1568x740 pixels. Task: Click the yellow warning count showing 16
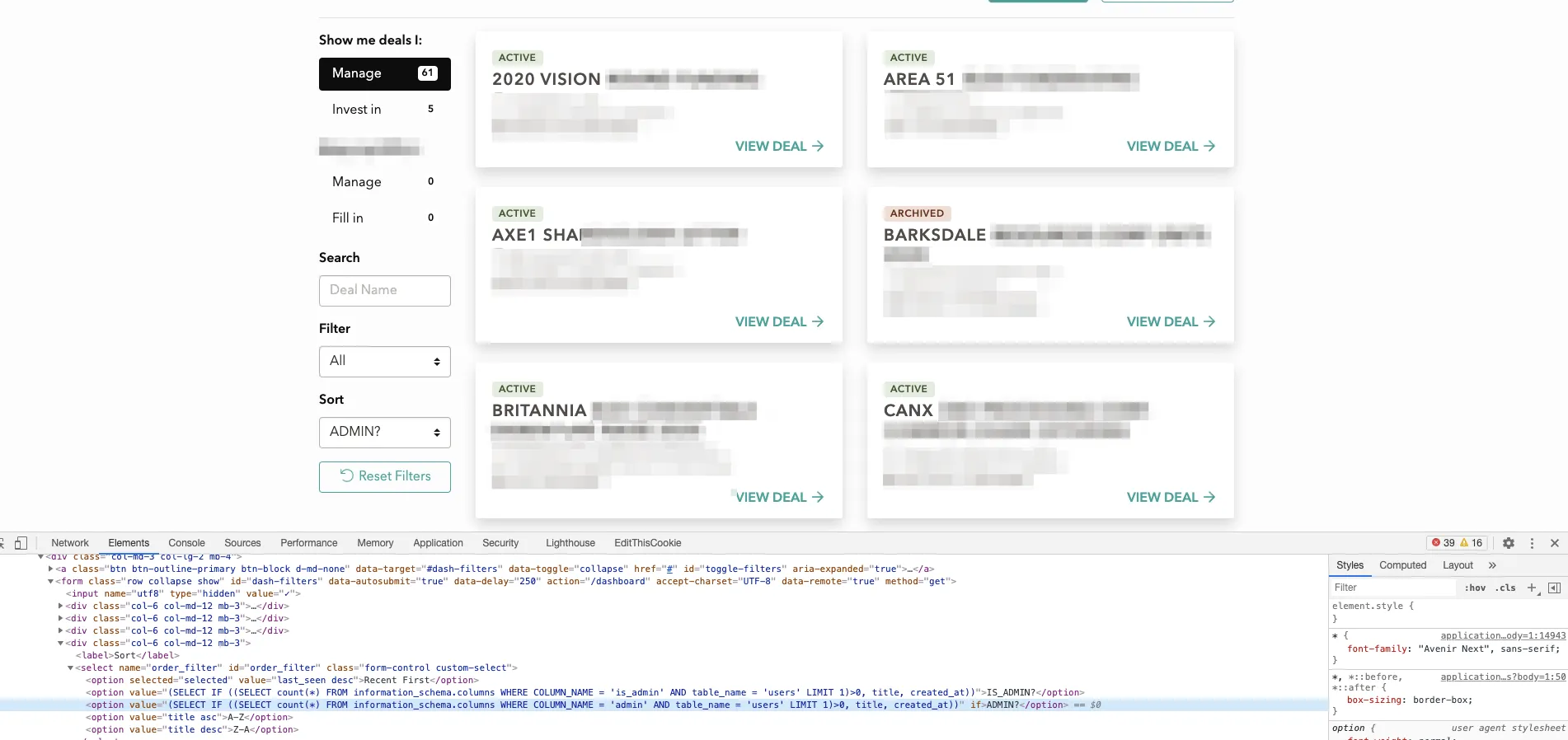[1472, 543]
